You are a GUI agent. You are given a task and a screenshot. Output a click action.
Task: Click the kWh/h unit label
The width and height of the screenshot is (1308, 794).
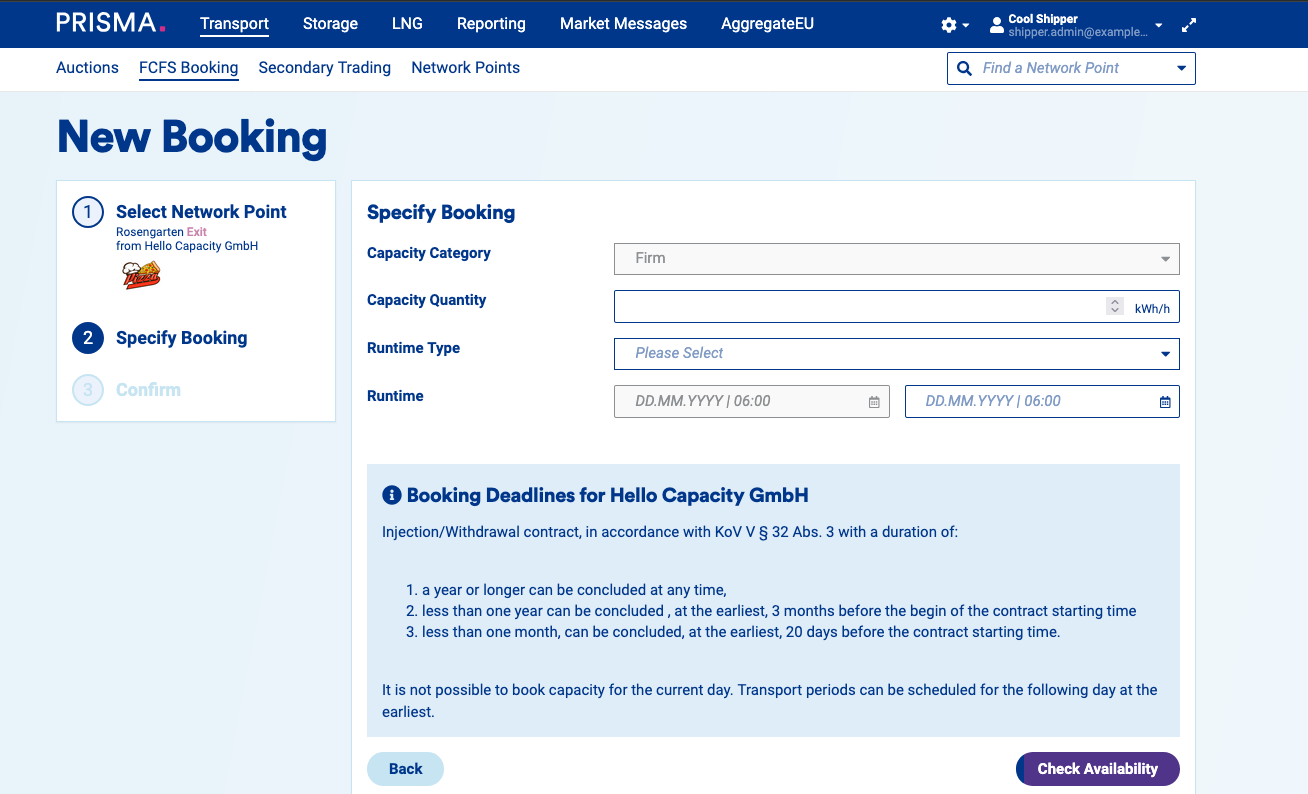click(x=1152, y=309)
